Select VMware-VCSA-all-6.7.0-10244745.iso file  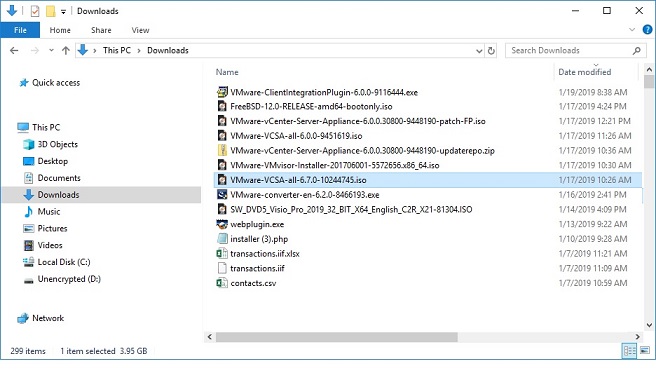pyautogui.click(x=298, y=180)
